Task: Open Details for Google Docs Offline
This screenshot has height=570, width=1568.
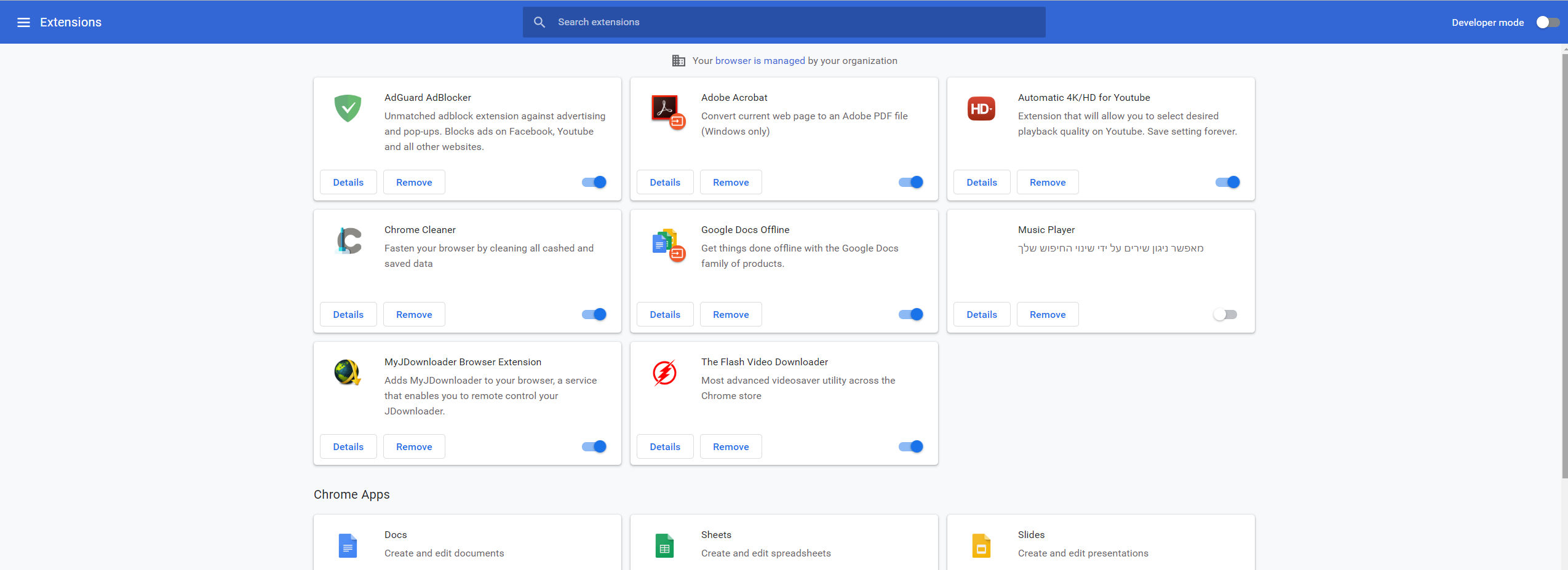Action: (665, 314)
